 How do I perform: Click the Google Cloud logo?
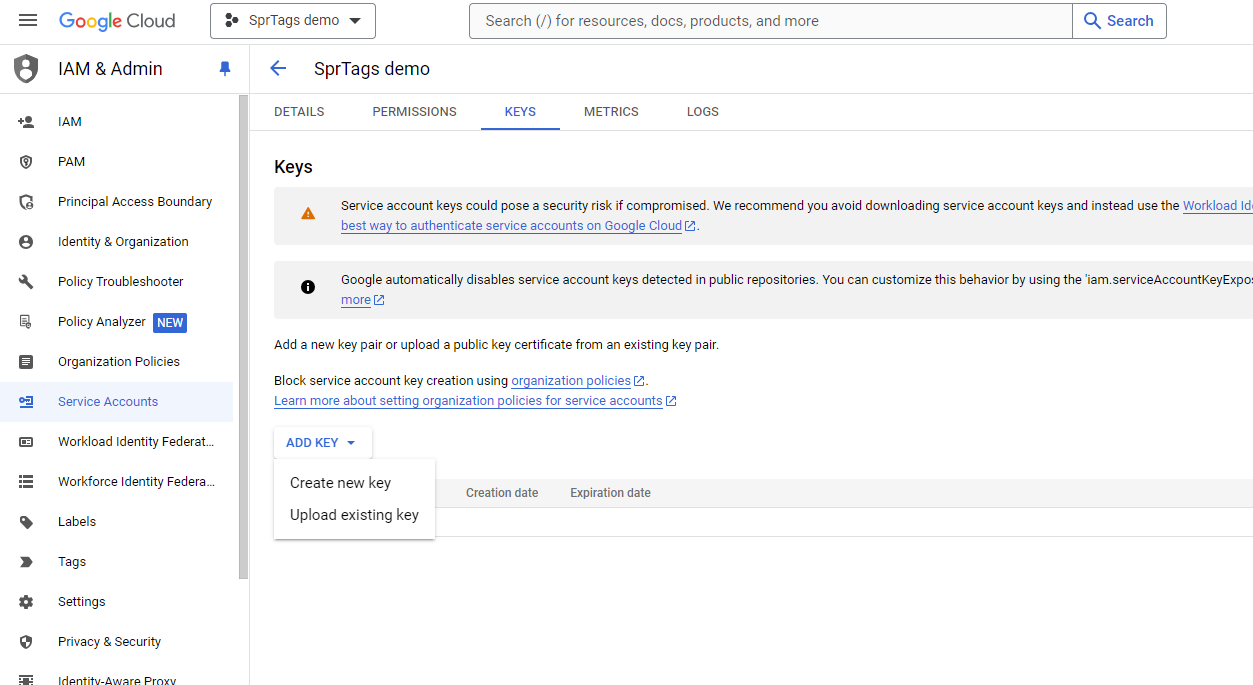[117, 20]
